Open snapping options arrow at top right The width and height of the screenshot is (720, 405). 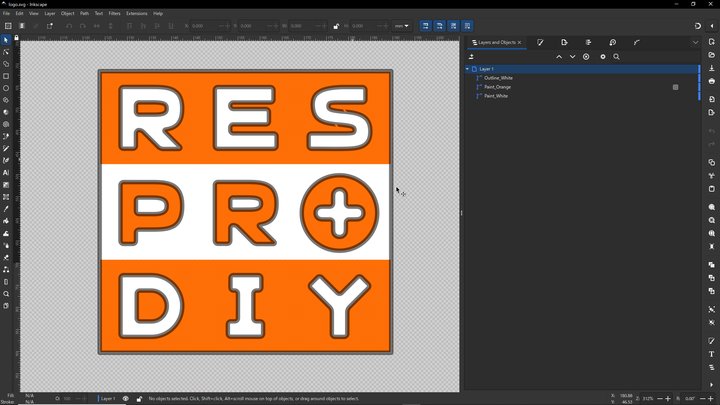coord(712,26)
